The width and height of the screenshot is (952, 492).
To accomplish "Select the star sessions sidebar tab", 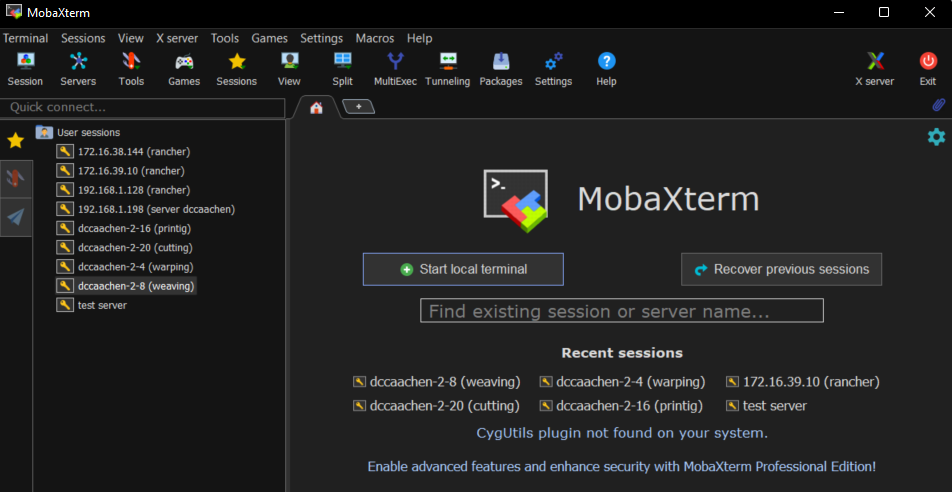I will pos(15,140).
